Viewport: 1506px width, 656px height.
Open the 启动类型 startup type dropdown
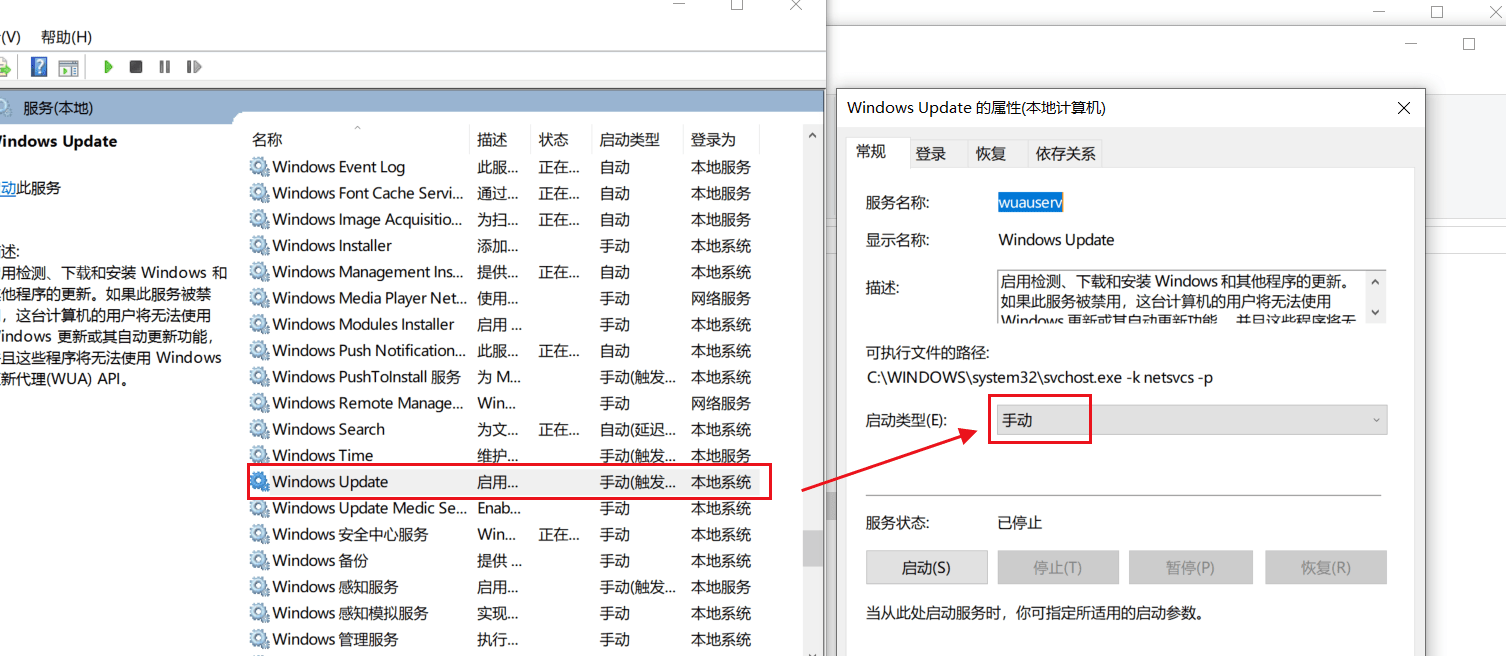pyautogui.click(x=1189, y=420)
